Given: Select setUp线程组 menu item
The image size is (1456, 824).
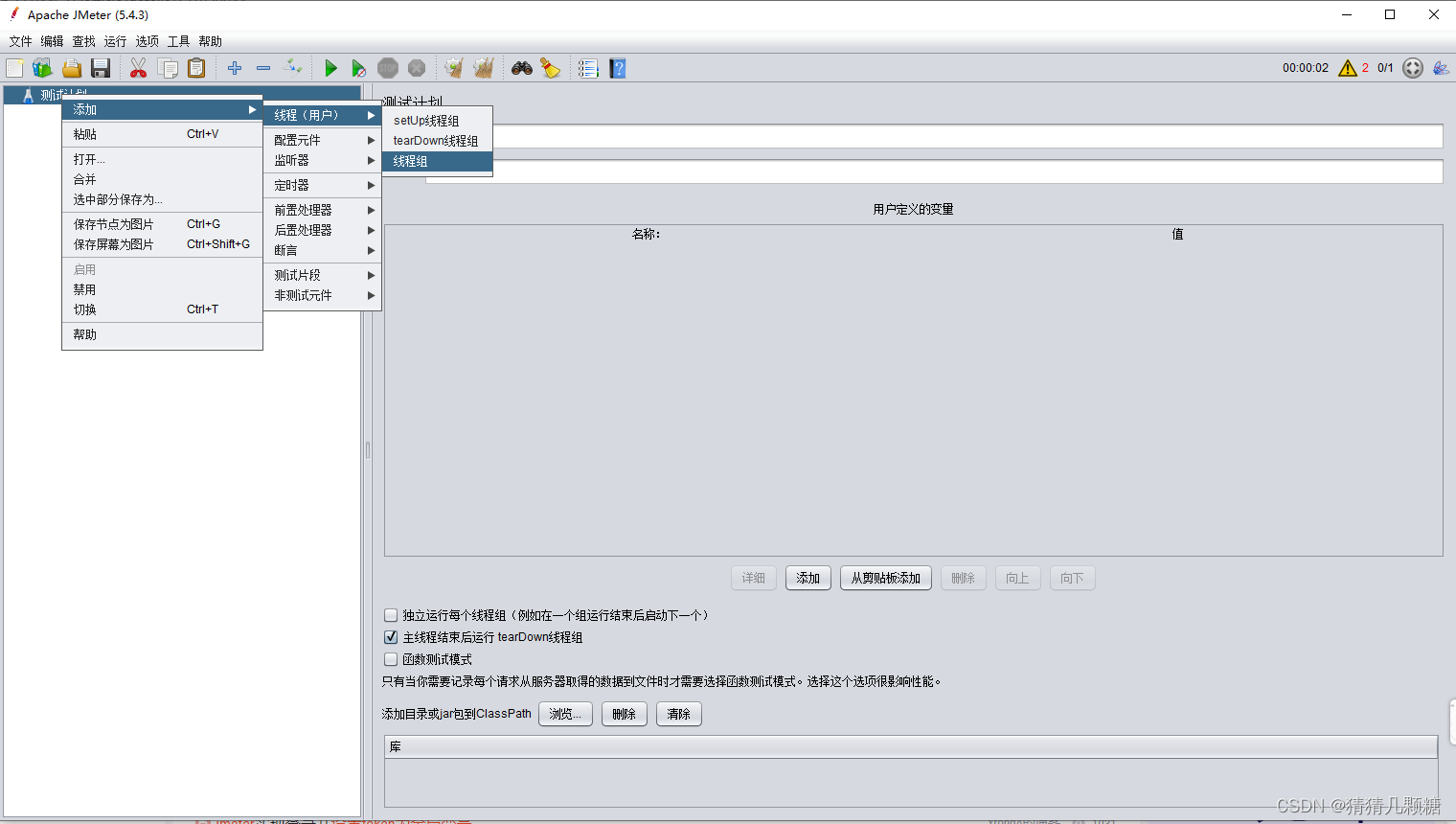Looking at the screenshot, I should (x=437, y=121).
